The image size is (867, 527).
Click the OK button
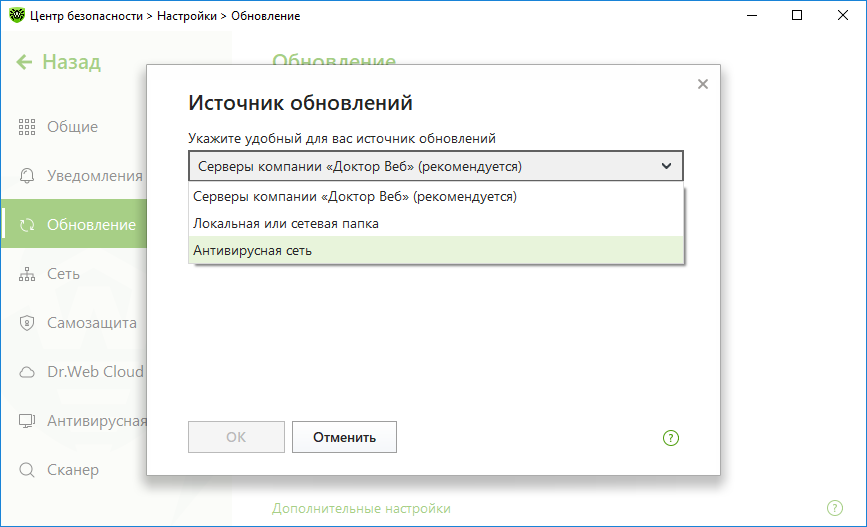pyautogui.click(x=236, y=437)
